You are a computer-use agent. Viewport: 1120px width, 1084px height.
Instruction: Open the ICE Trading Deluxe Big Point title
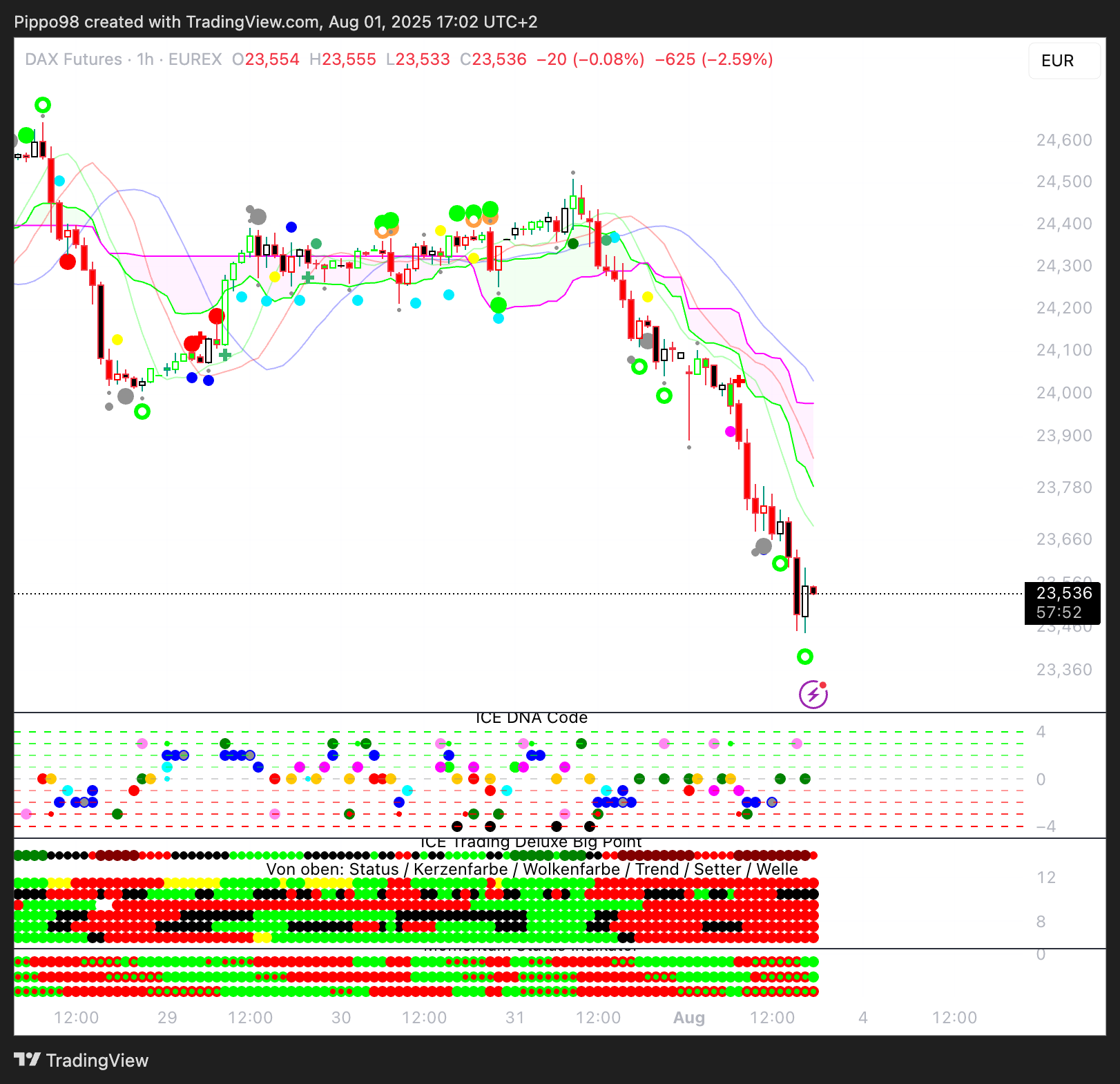(x=531, y=842)
